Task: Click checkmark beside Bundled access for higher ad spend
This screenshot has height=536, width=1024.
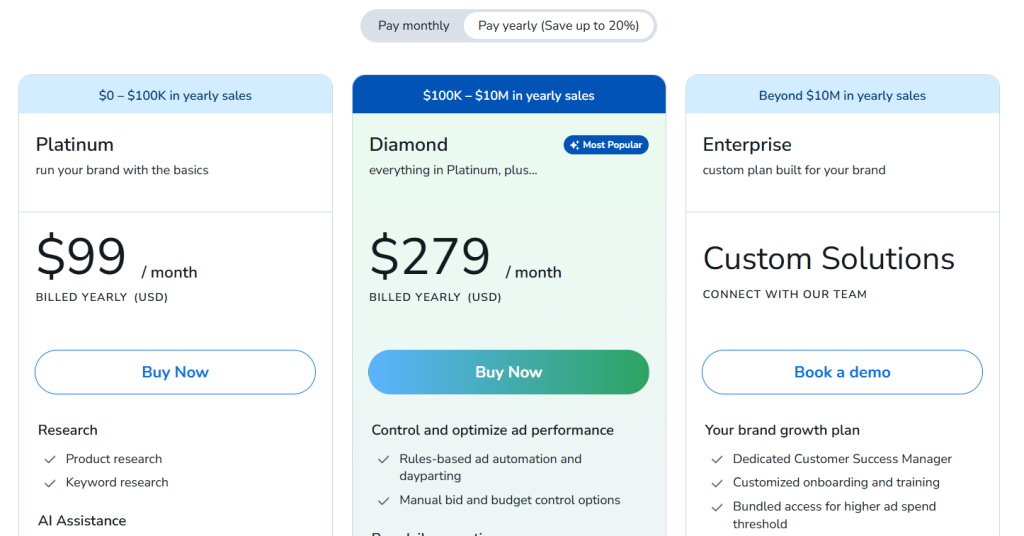Action: 717,508
